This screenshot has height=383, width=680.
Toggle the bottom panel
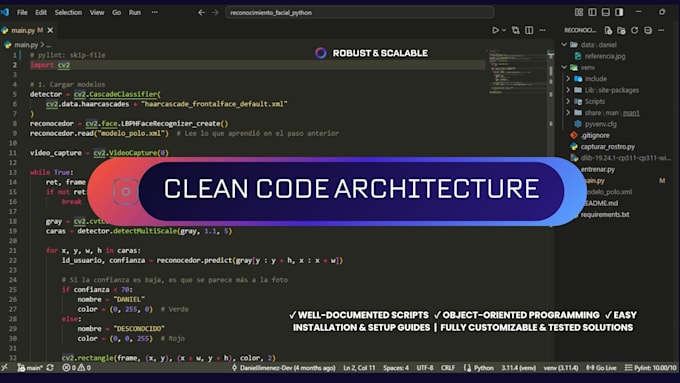(606, 12)
